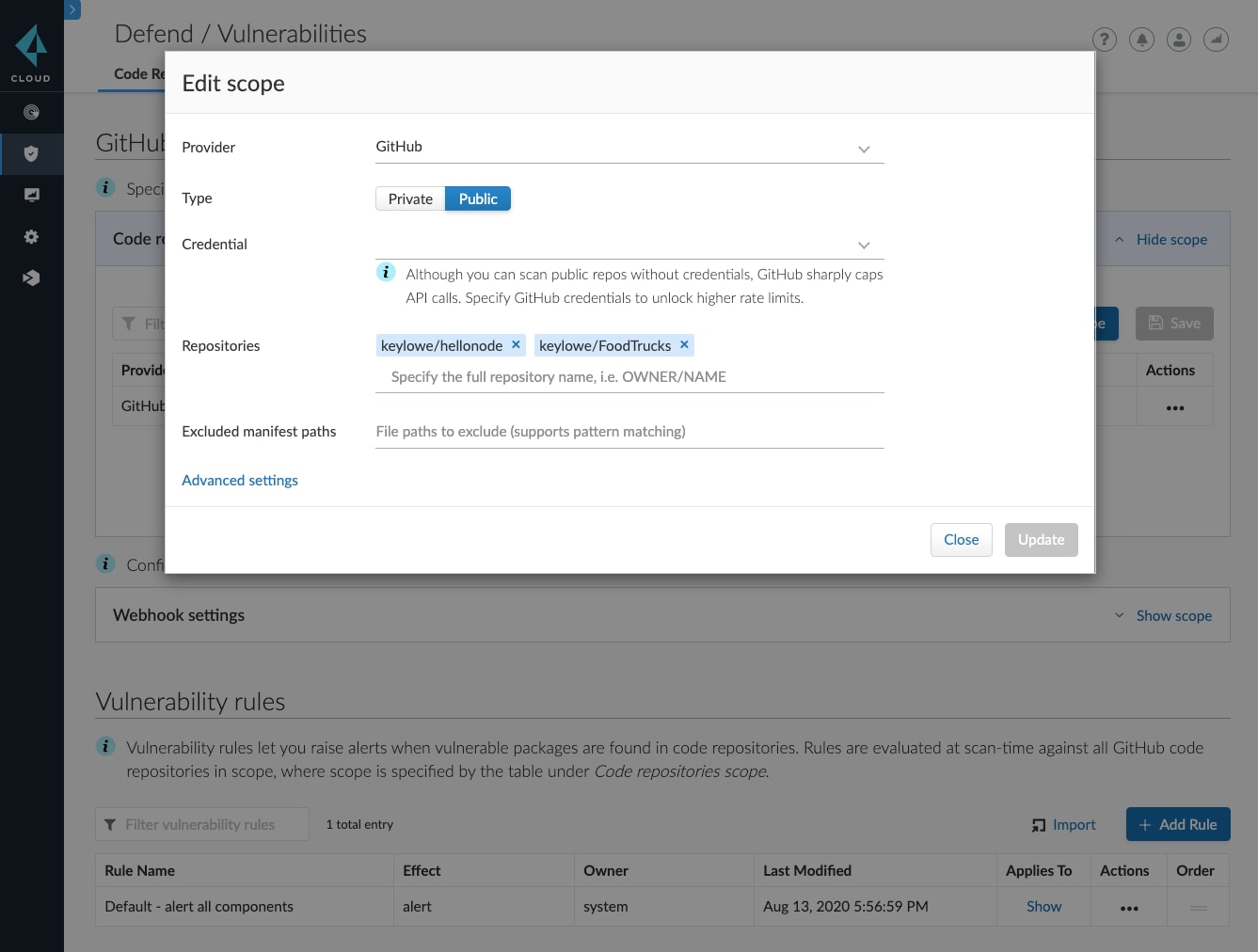Click the Webhook settings panel title

tap(179, 615)
